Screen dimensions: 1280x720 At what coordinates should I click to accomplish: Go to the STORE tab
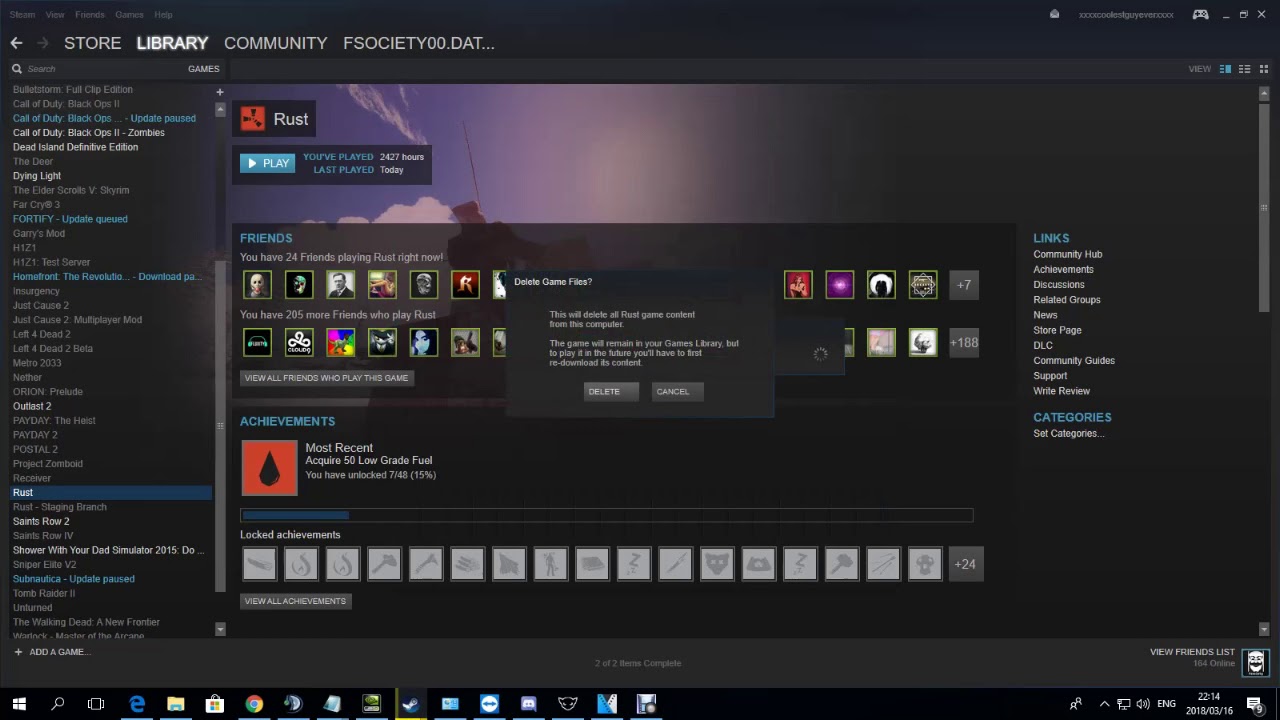(92, 43)
